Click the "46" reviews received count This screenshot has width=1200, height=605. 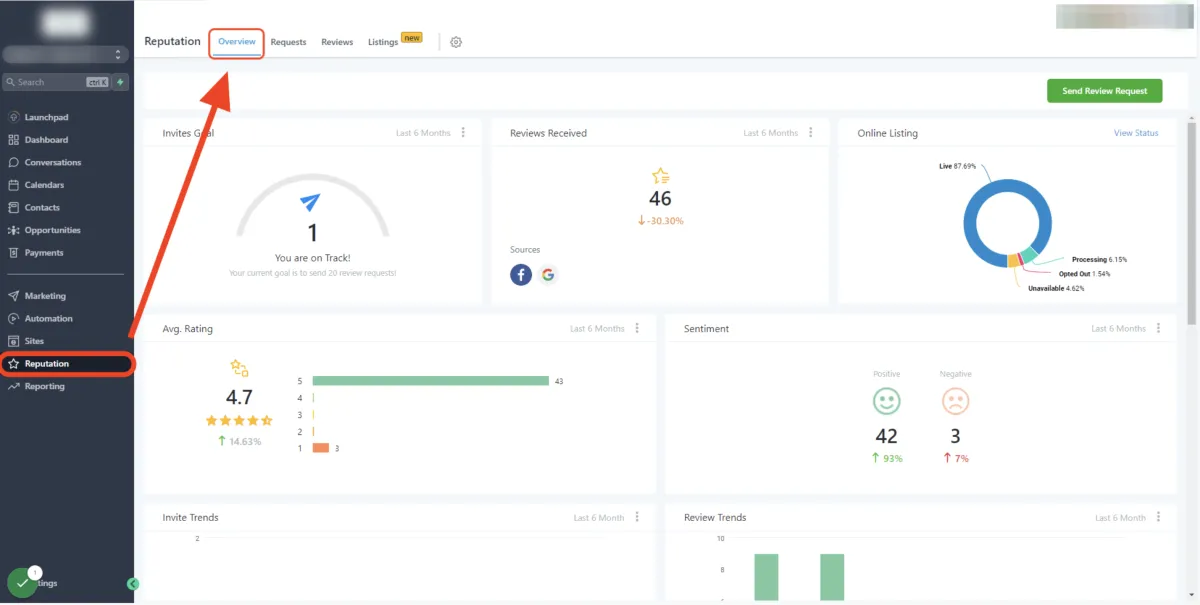(660, 199)
